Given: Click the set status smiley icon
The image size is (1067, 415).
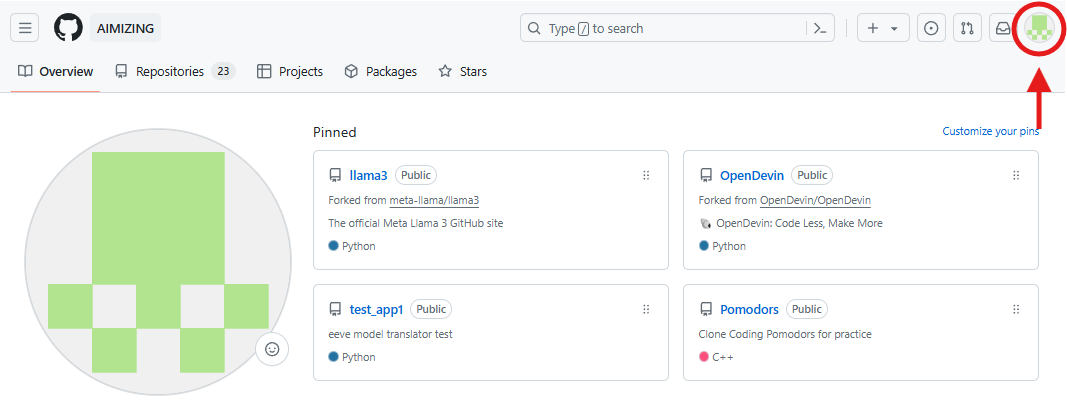Looking at the screenshot, I should (x=272, y=349).
